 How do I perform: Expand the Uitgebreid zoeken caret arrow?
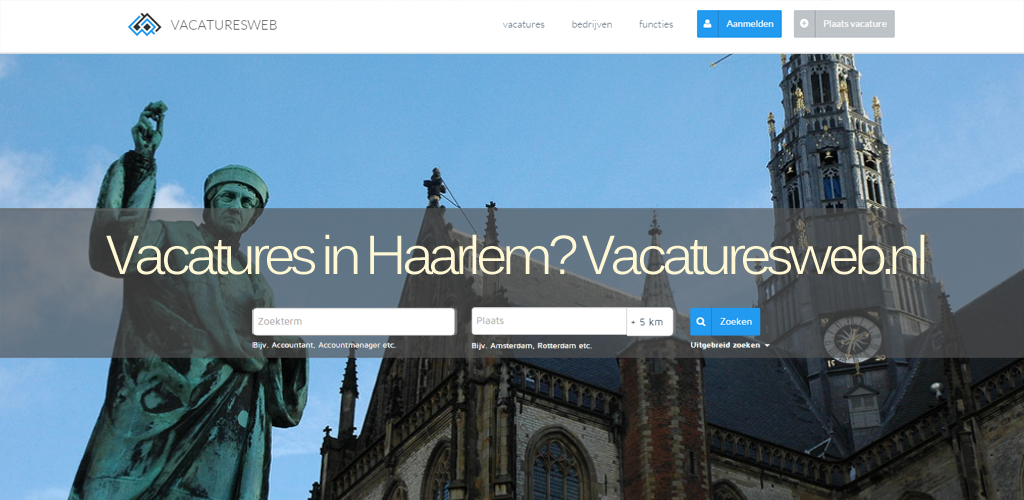coord(767,345)
